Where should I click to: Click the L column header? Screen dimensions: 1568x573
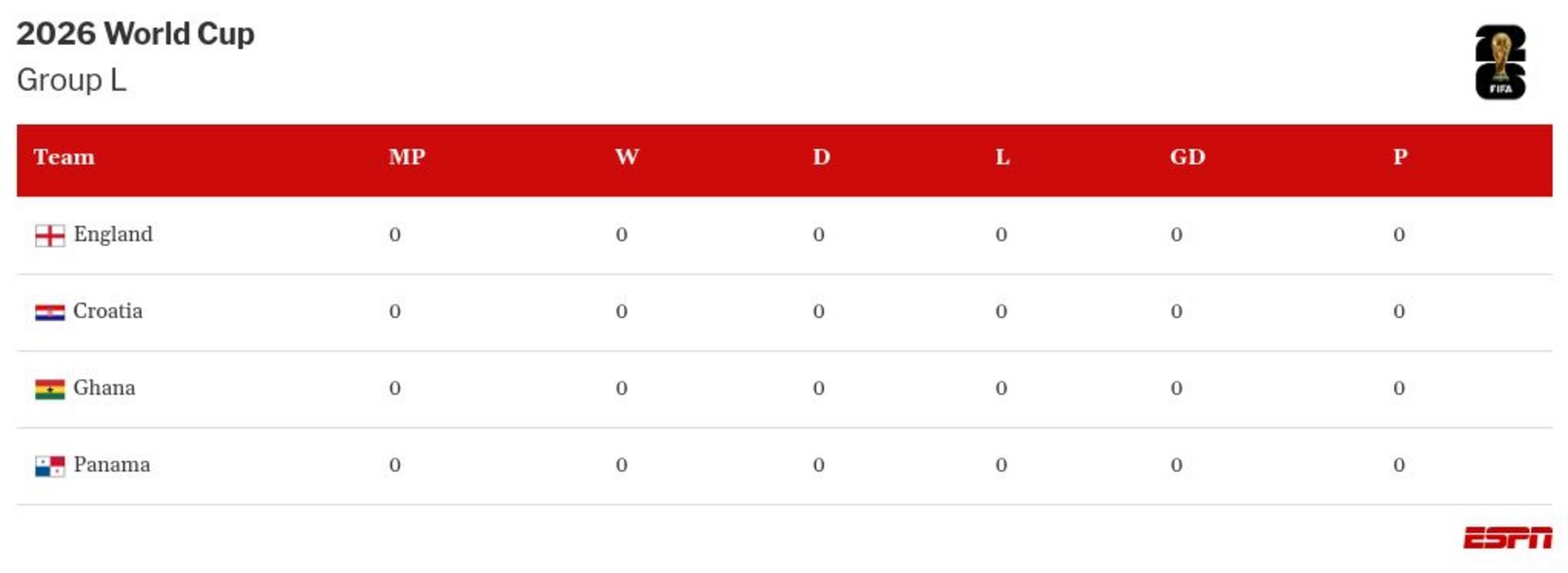[1002, 157]
